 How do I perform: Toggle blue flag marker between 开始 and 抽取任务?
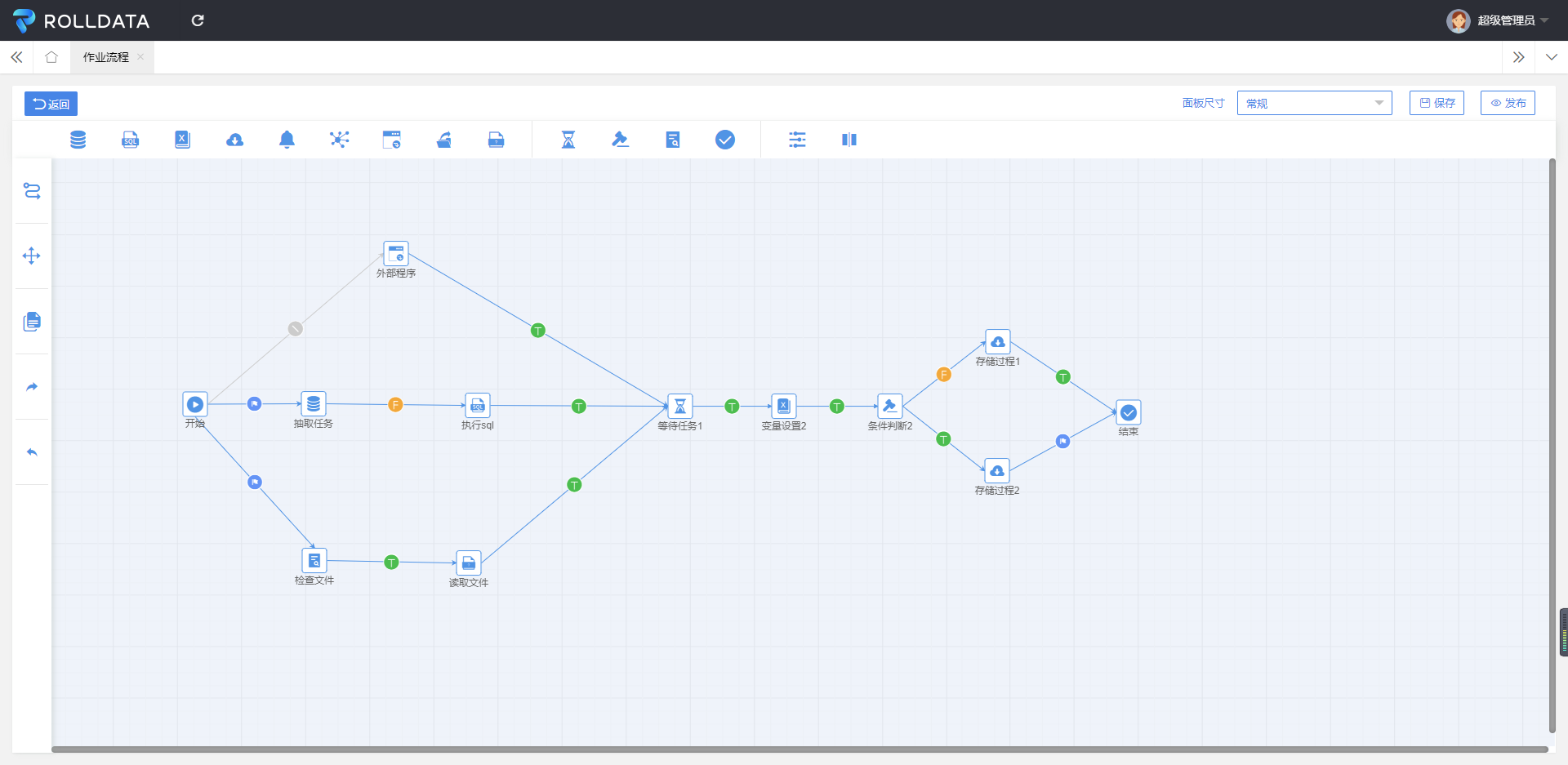point(255,404)
